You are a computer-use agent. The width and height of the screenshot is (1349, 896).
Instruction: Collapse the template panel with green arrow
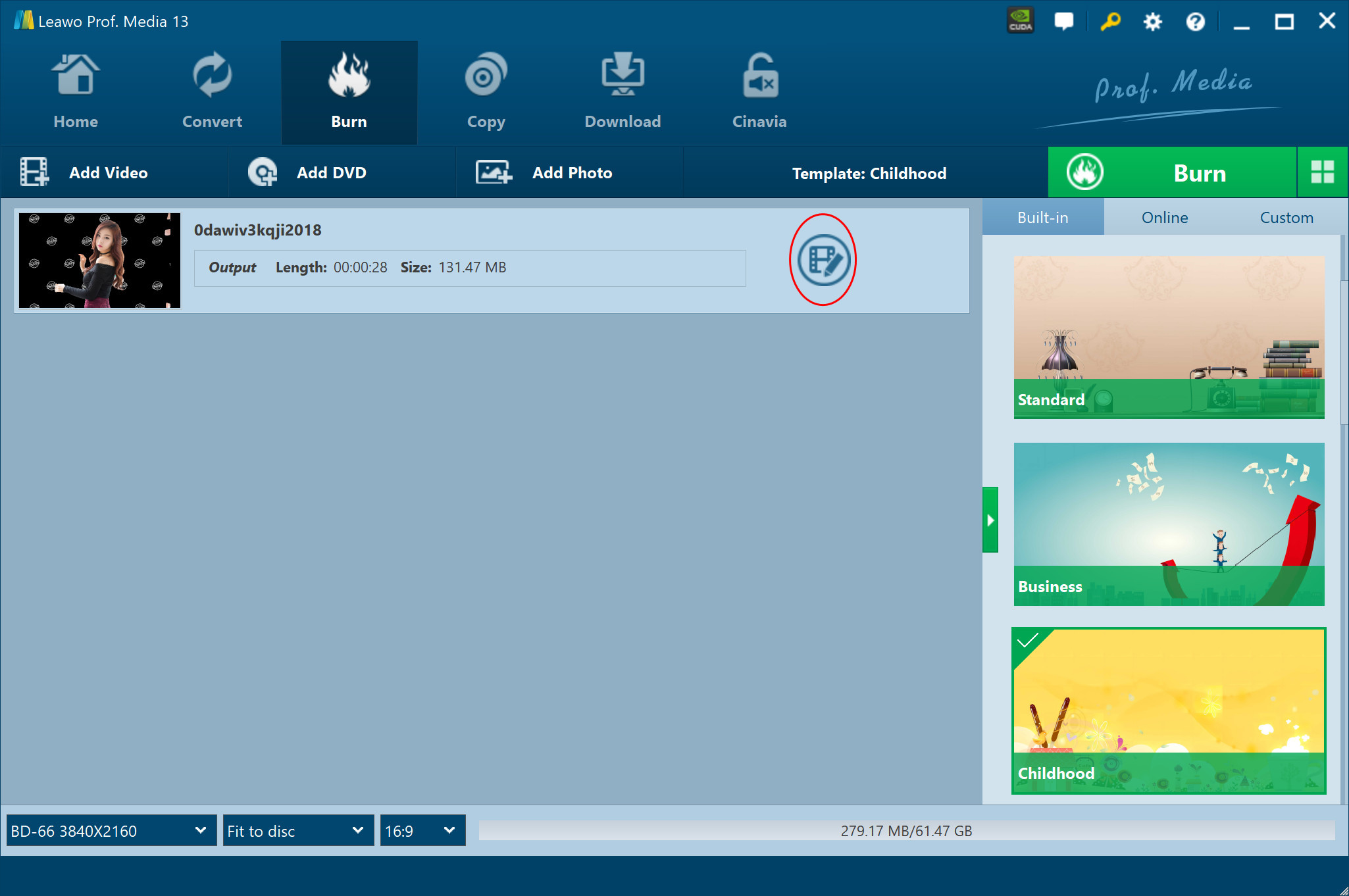coord(990,520)
